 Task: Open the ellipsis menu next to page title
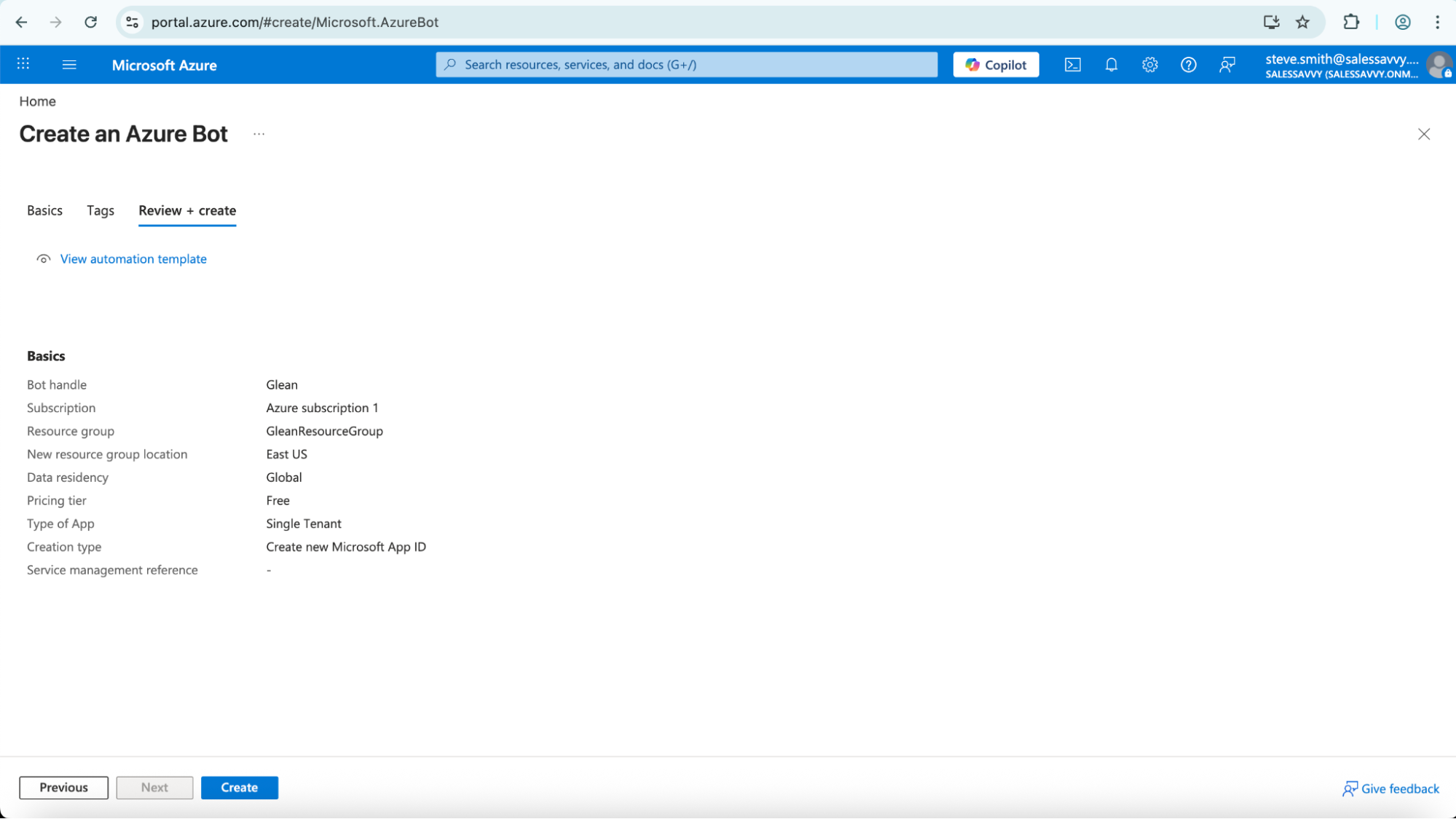(259, 134)
